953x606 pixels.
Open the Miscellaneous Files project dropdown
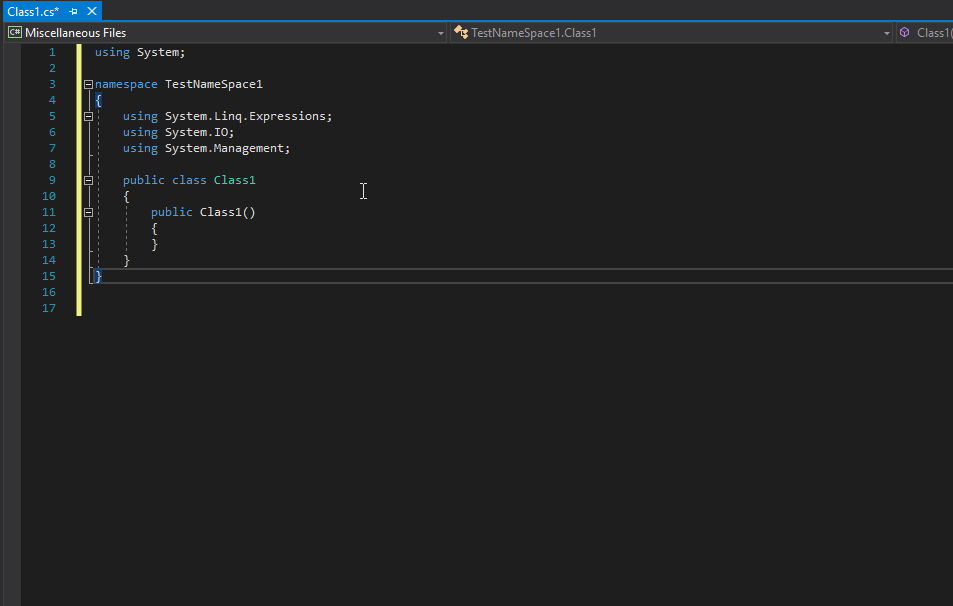[440, 32]
